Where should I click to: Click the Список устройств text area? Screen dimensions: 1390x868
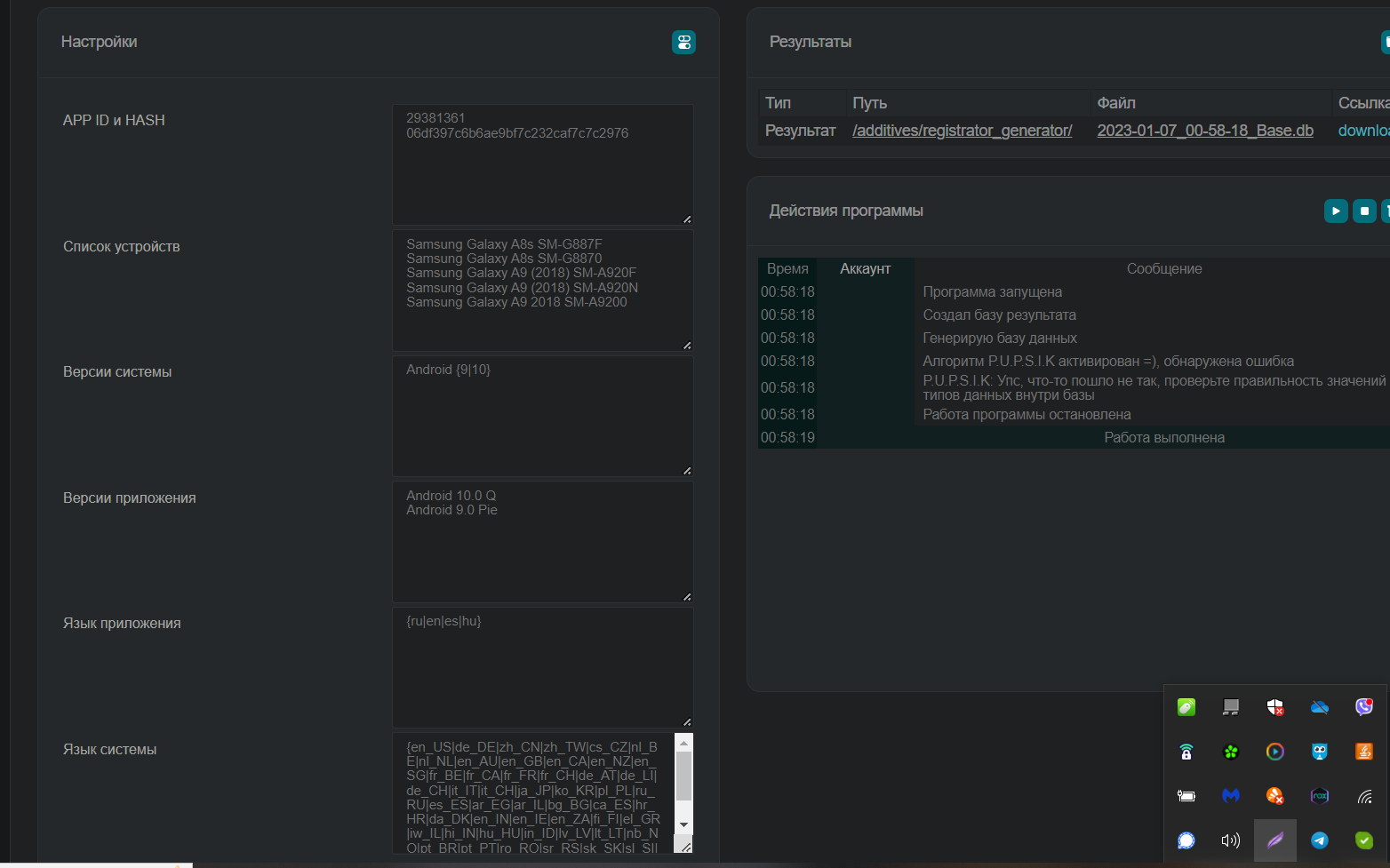[542, 290]
